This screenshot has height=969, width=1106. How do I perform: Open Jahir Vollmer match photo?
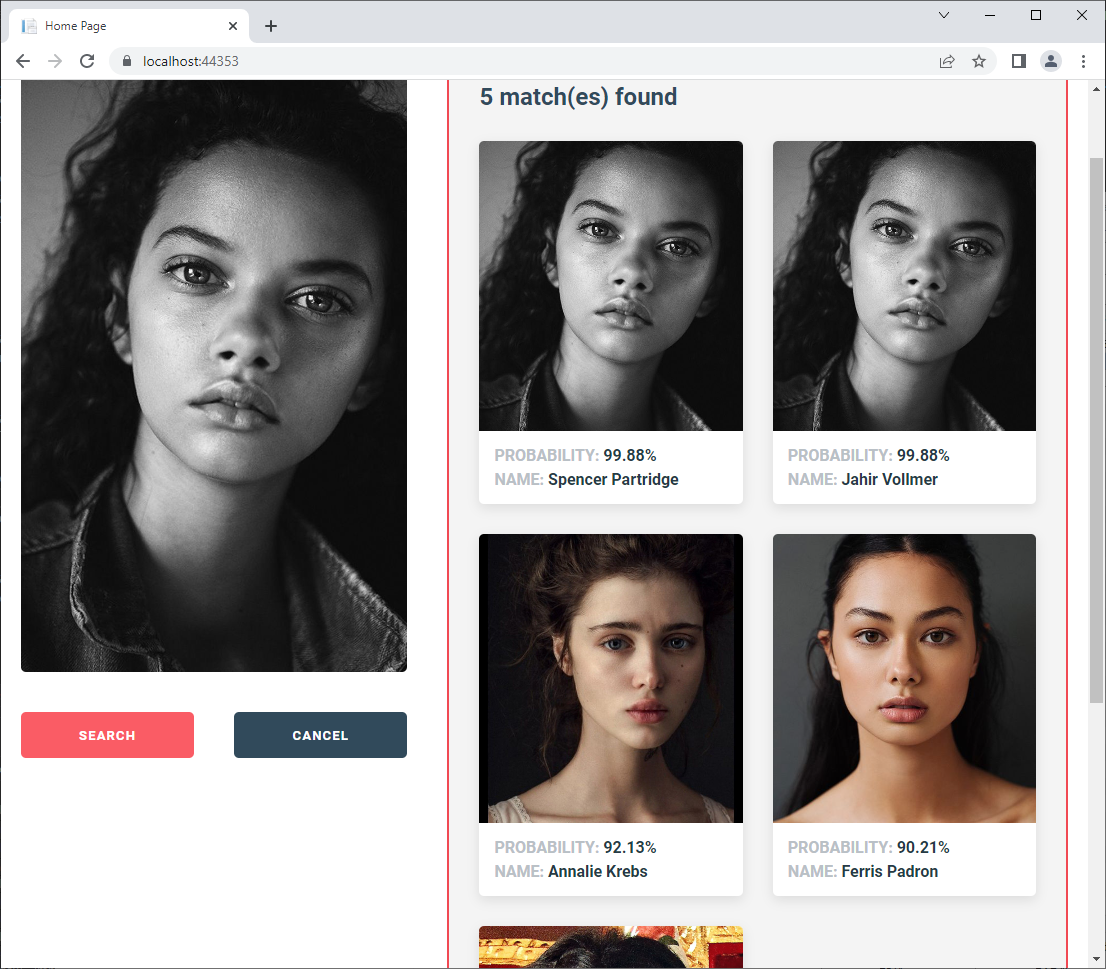904,286
